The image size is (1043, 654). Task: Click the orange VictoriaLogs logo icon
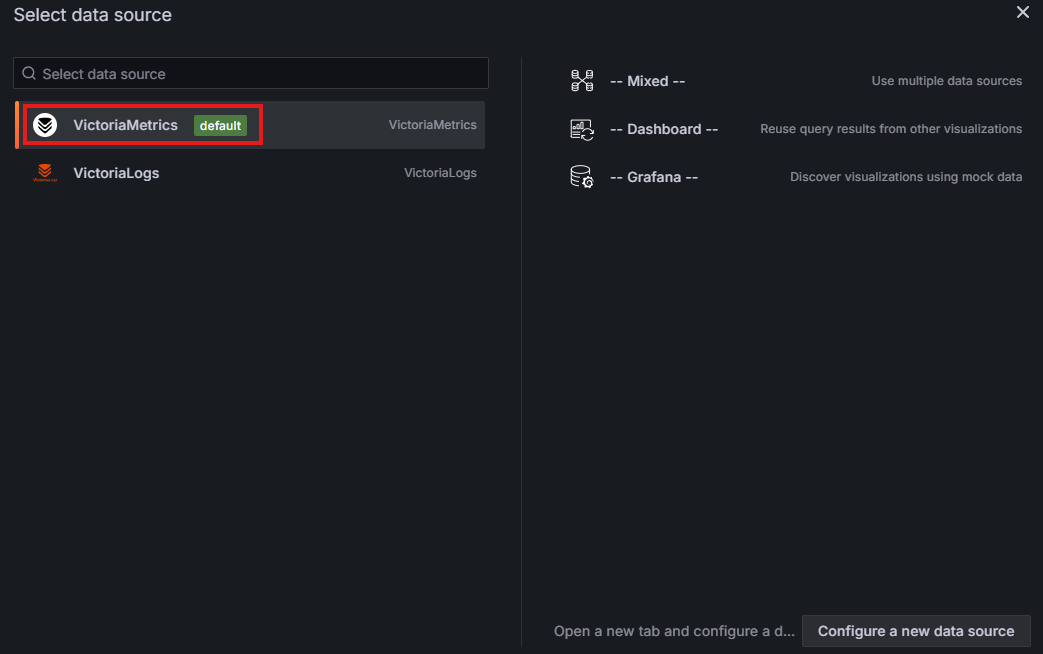pos(45,173)
